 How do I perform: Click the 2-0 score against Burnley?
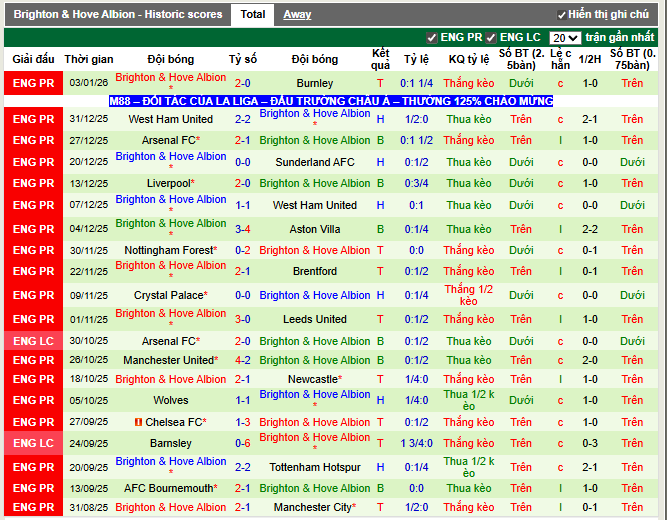coord(242,83)
